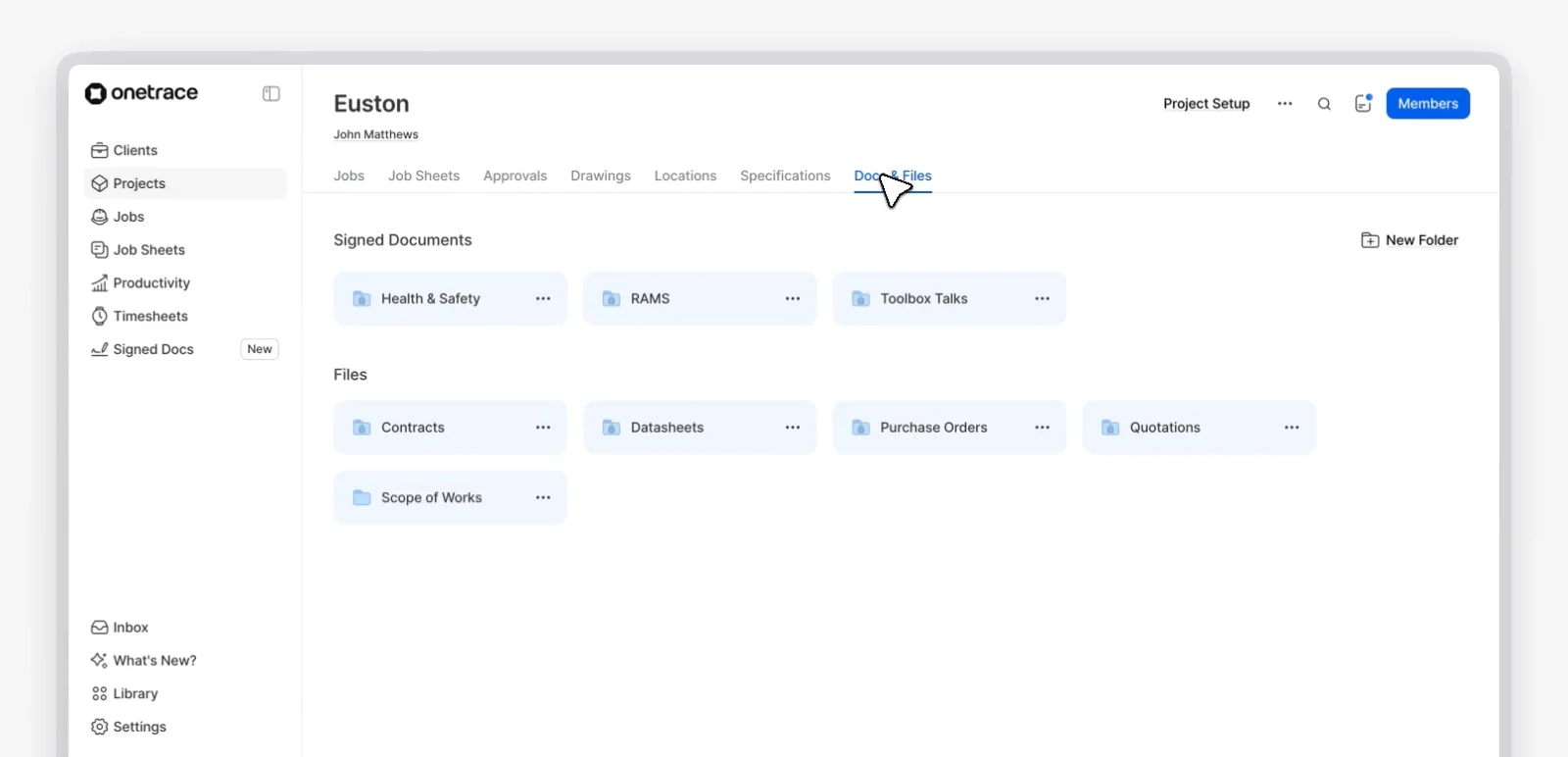Click the Job Sheets icon

[x=99, y=250]
